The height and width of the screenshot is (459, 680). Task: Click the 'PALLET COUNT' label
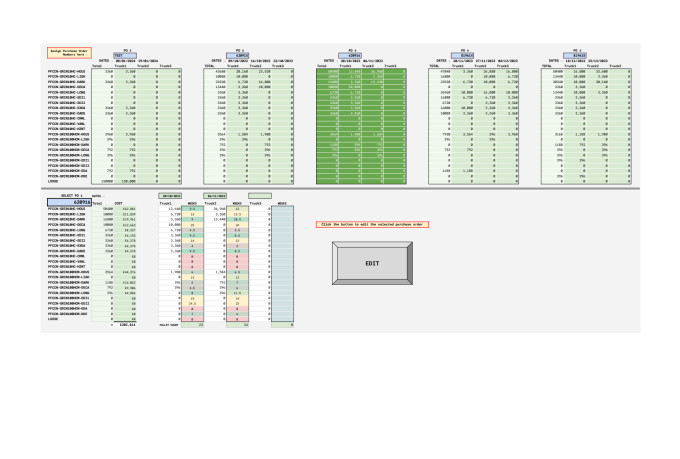click(169, 325)
